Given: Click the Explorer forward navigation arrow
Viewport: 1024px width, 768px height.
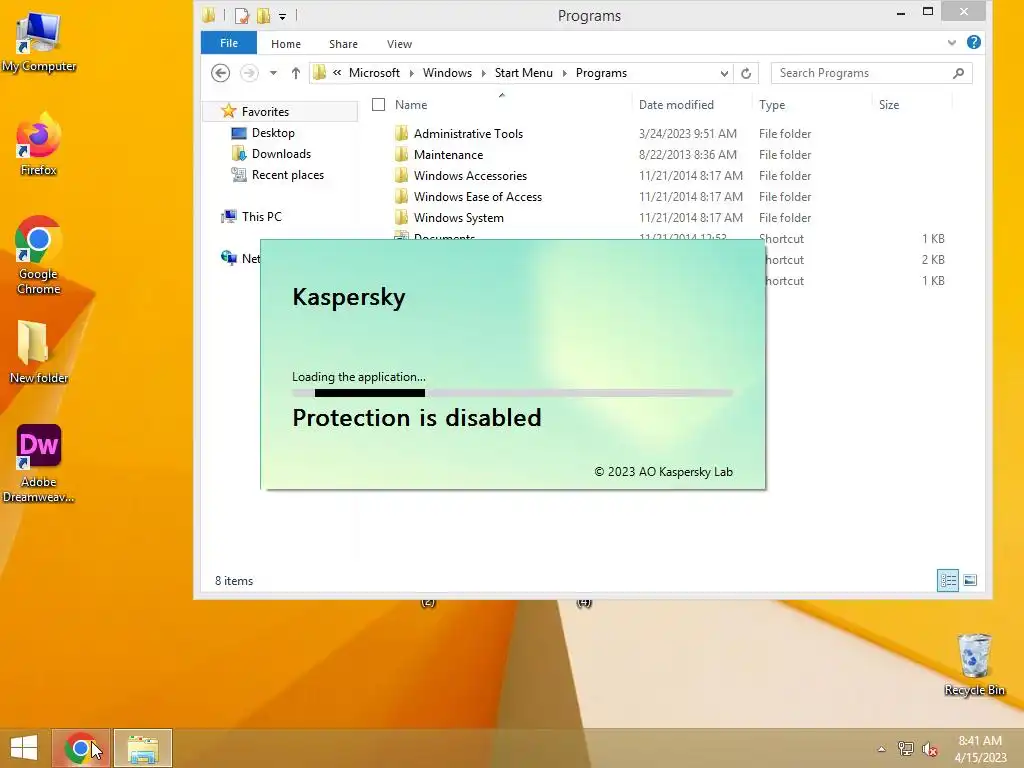Looking at the screenshot, I should 249,73.
